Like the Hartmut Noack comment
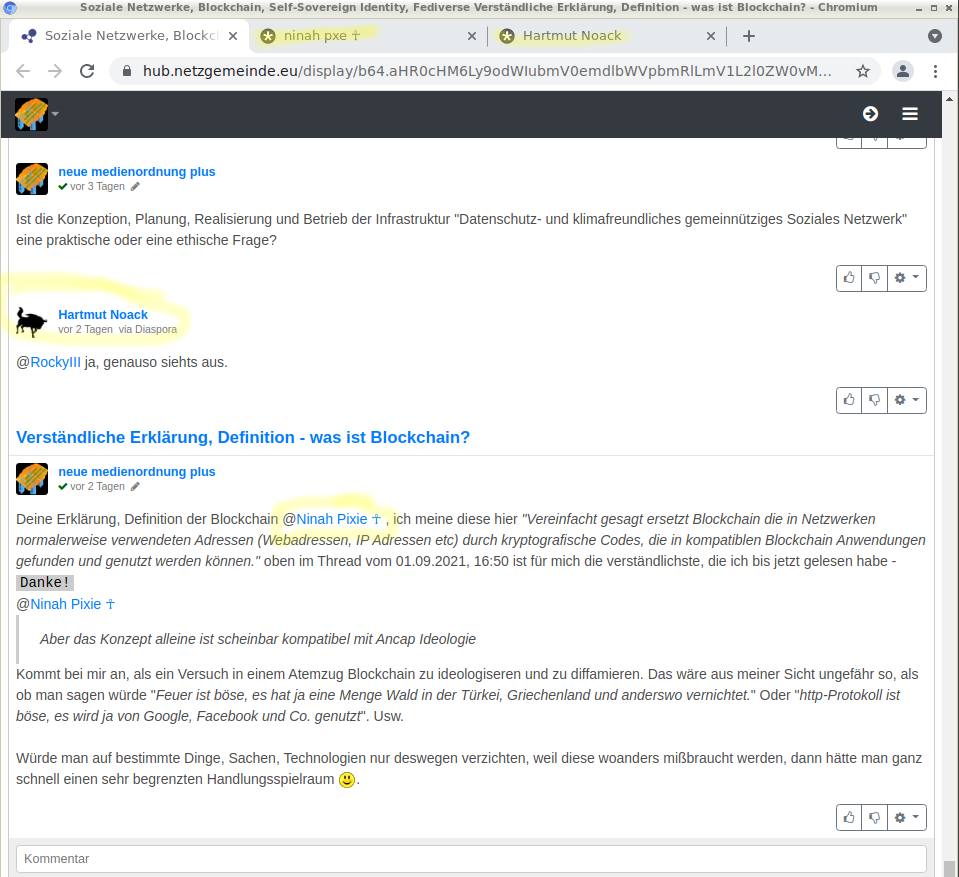 849,400
